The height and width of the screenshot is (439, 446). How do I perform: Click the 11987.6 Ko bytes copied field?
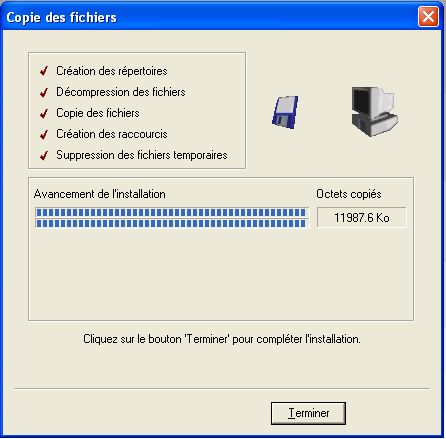[x=362, y=218]
